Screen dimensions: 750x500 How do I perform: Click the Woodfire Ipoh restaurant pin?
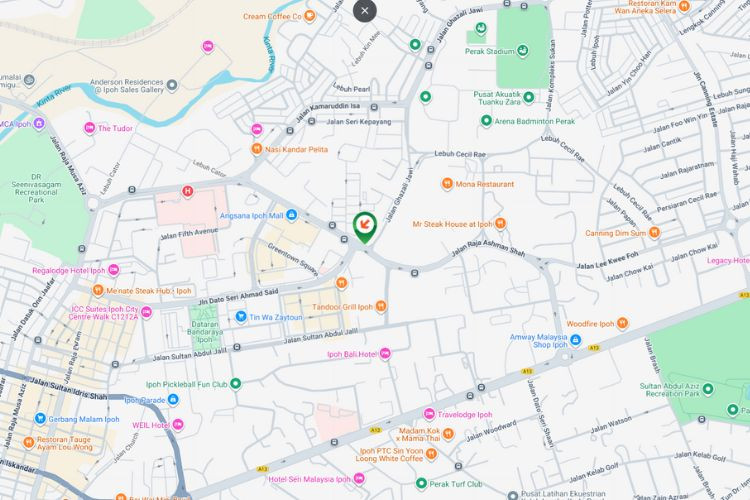point(622,323)
